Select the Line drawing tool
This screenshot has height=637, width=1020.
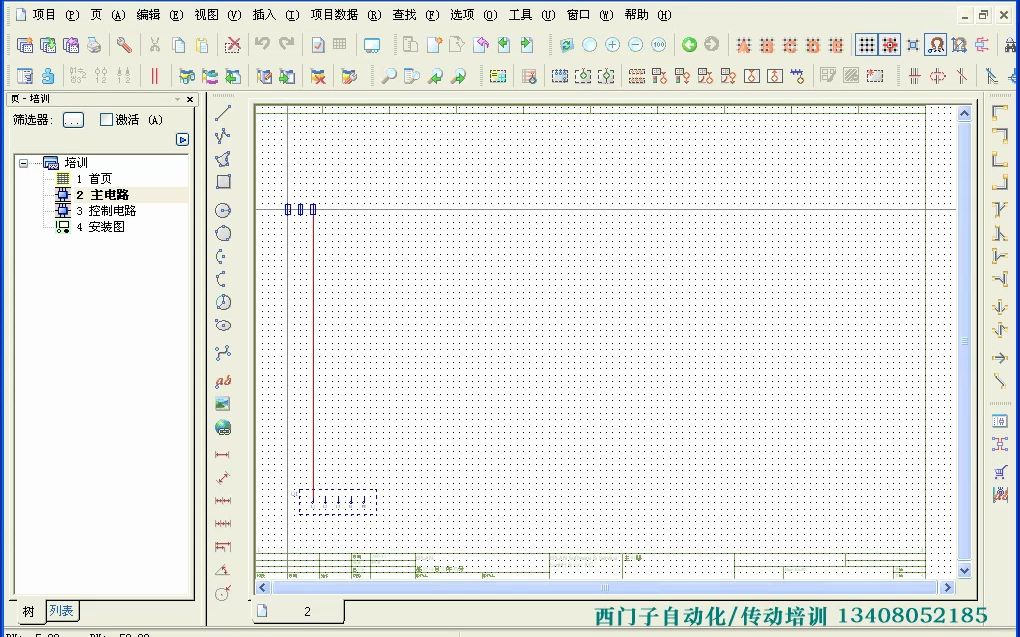point(223,113)
